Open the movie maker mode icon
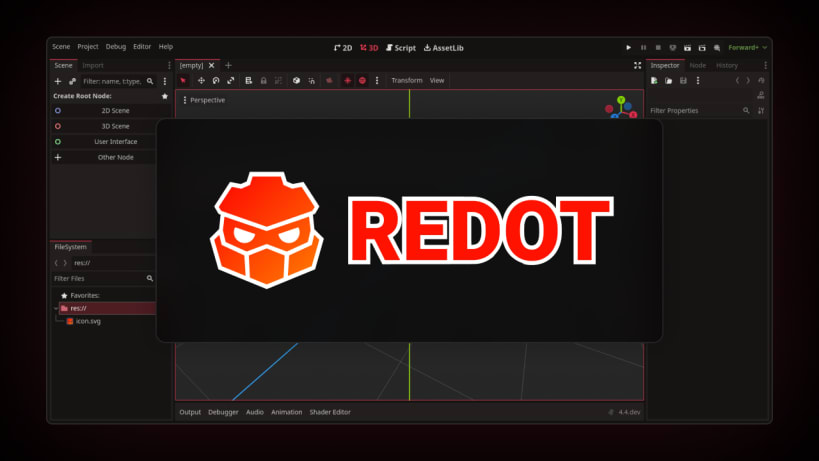 717,48
